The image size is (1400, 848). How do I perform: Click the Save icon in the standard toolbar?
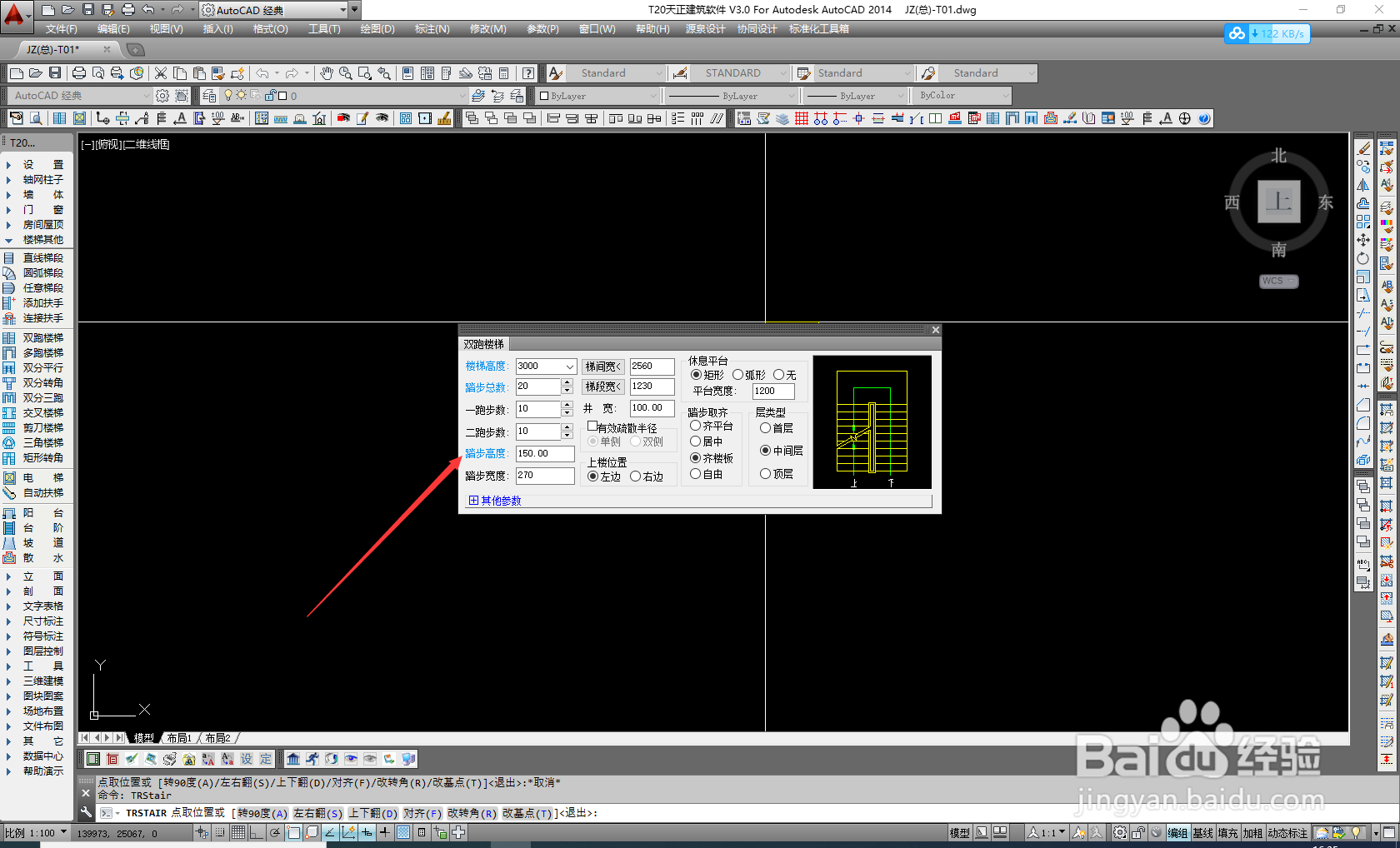click(55, 73)
